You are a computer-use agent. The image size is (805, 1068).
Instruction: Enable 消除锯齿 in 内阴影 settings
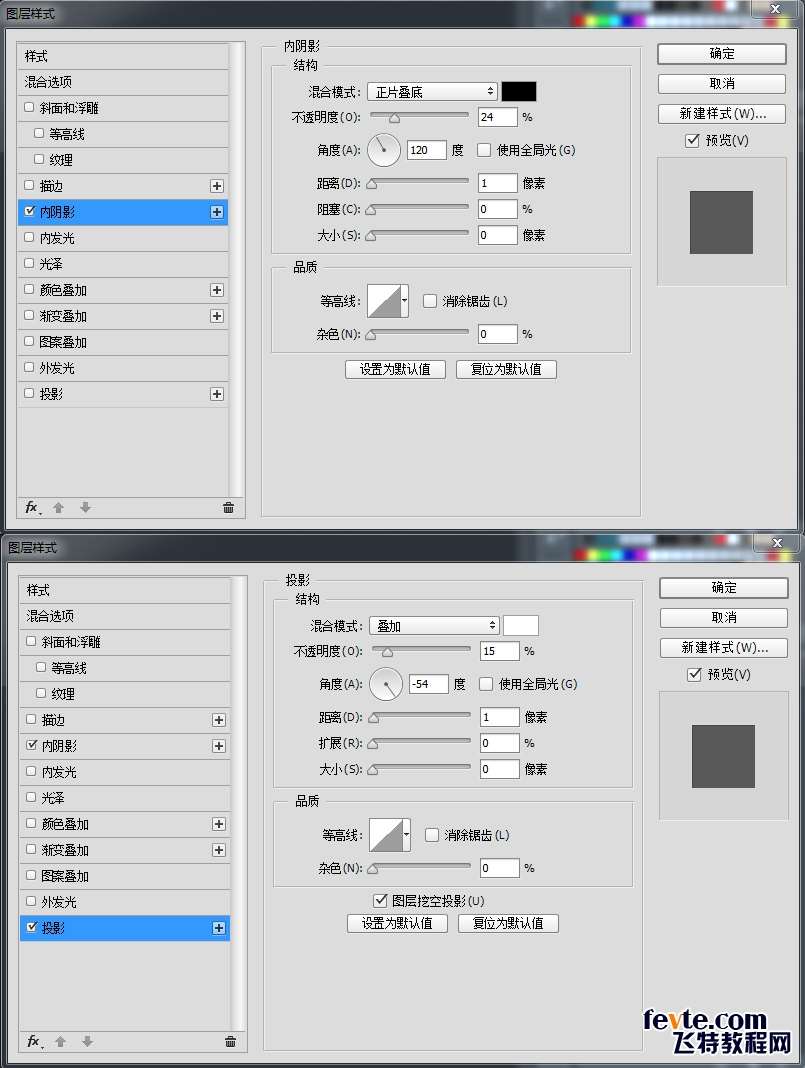pyautogui.click(x=429, y=301)
